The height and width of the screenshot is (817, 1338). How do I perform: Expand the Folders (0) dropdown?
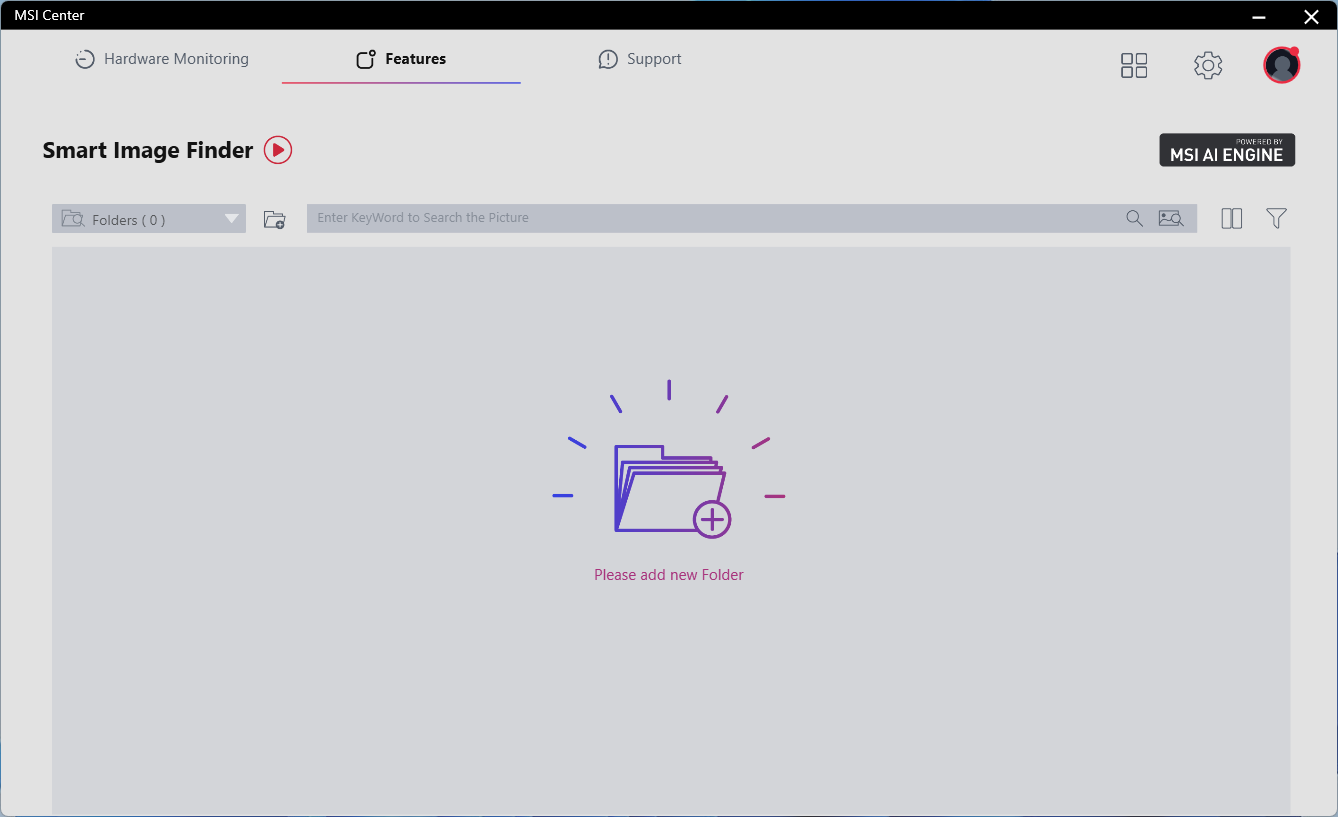149,219
